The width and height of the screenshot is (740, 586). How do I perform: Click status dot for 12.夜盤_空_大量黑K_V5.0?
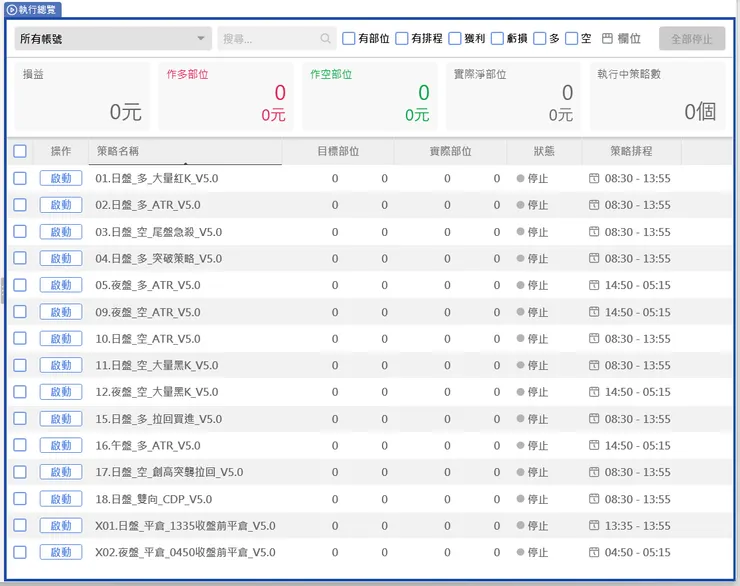tap(521, 392)
